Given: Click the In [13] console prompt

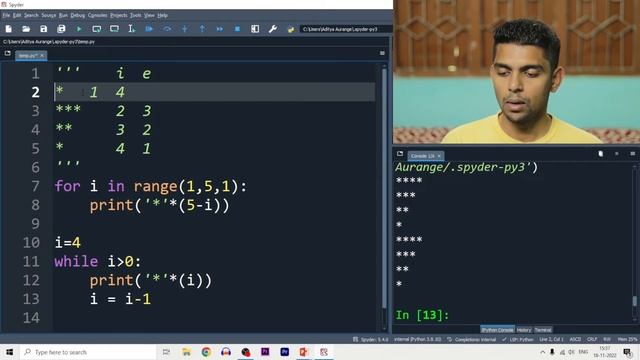Looking at the screenshot, I should pyautogui.click(x=422, y=315).
